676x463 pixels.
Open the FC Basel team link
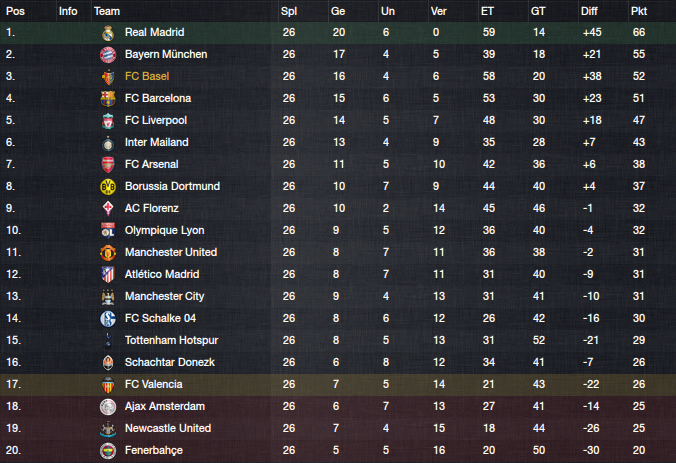[x=147, y=76]
